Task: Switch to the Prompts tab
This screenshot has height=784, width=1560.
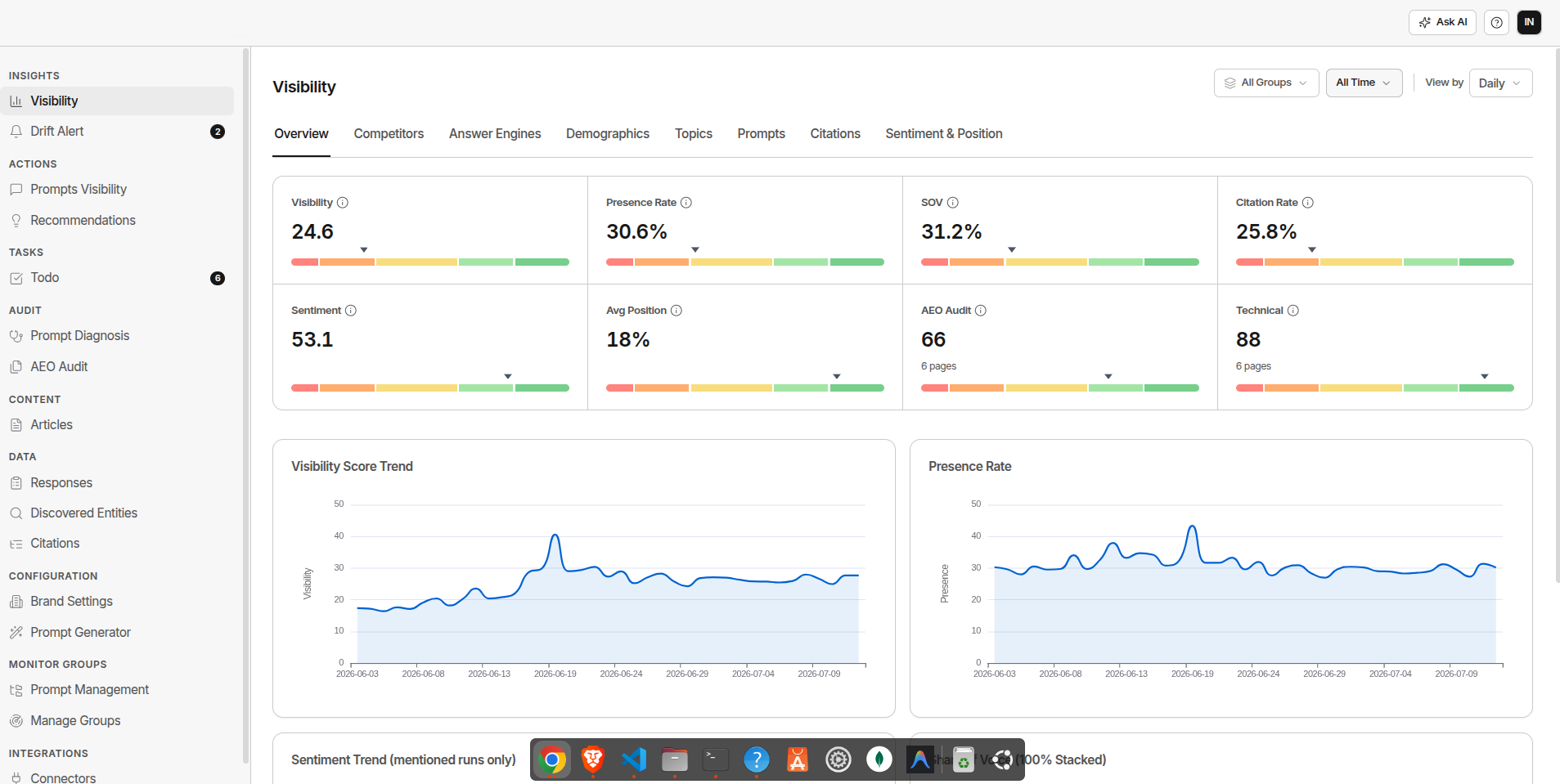Action: click(x=762, y=134)
